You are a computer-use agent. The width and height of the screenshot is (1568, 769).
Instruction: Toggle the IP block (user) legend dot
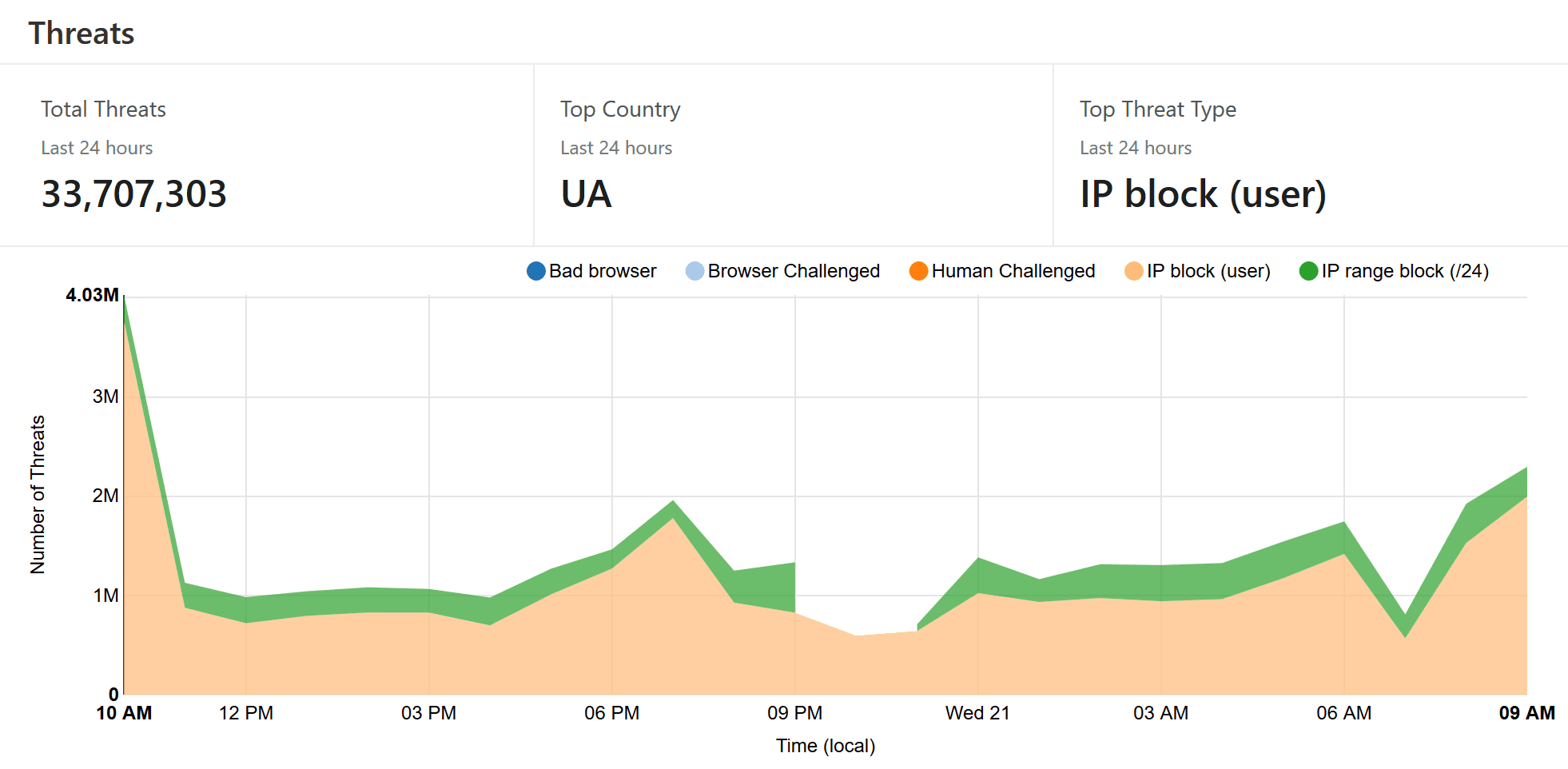pos(1134,271)
